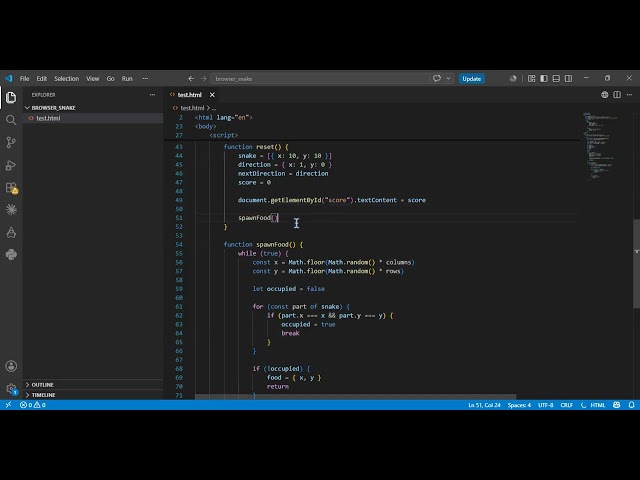Viewport: 640px width, 480px height.
Task: Click the globe preview icon in editor toolbar
Action: [604, 95]
